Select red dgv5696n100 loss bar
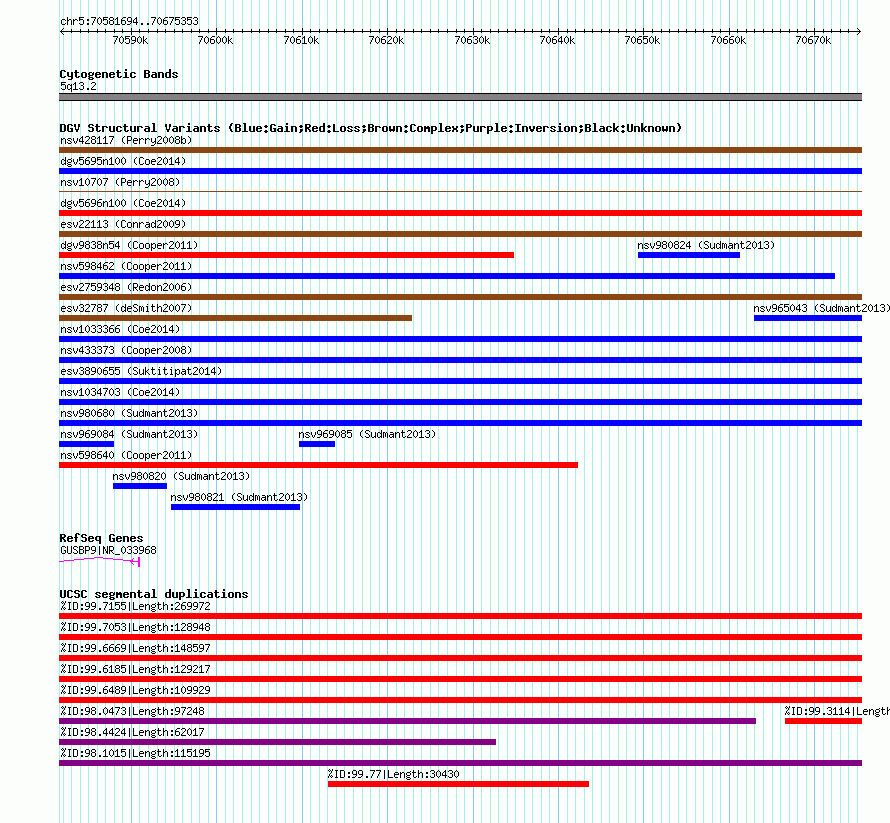 [460, 213]
